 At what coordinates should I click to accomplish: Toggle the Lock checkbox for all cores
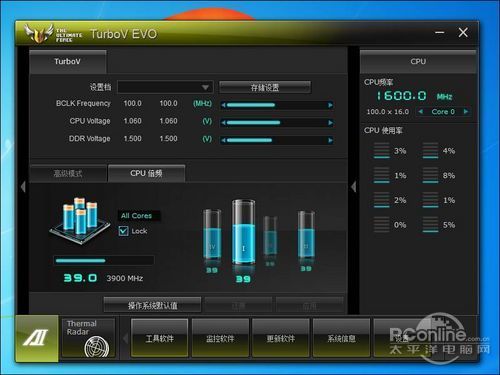coord(123,231)
